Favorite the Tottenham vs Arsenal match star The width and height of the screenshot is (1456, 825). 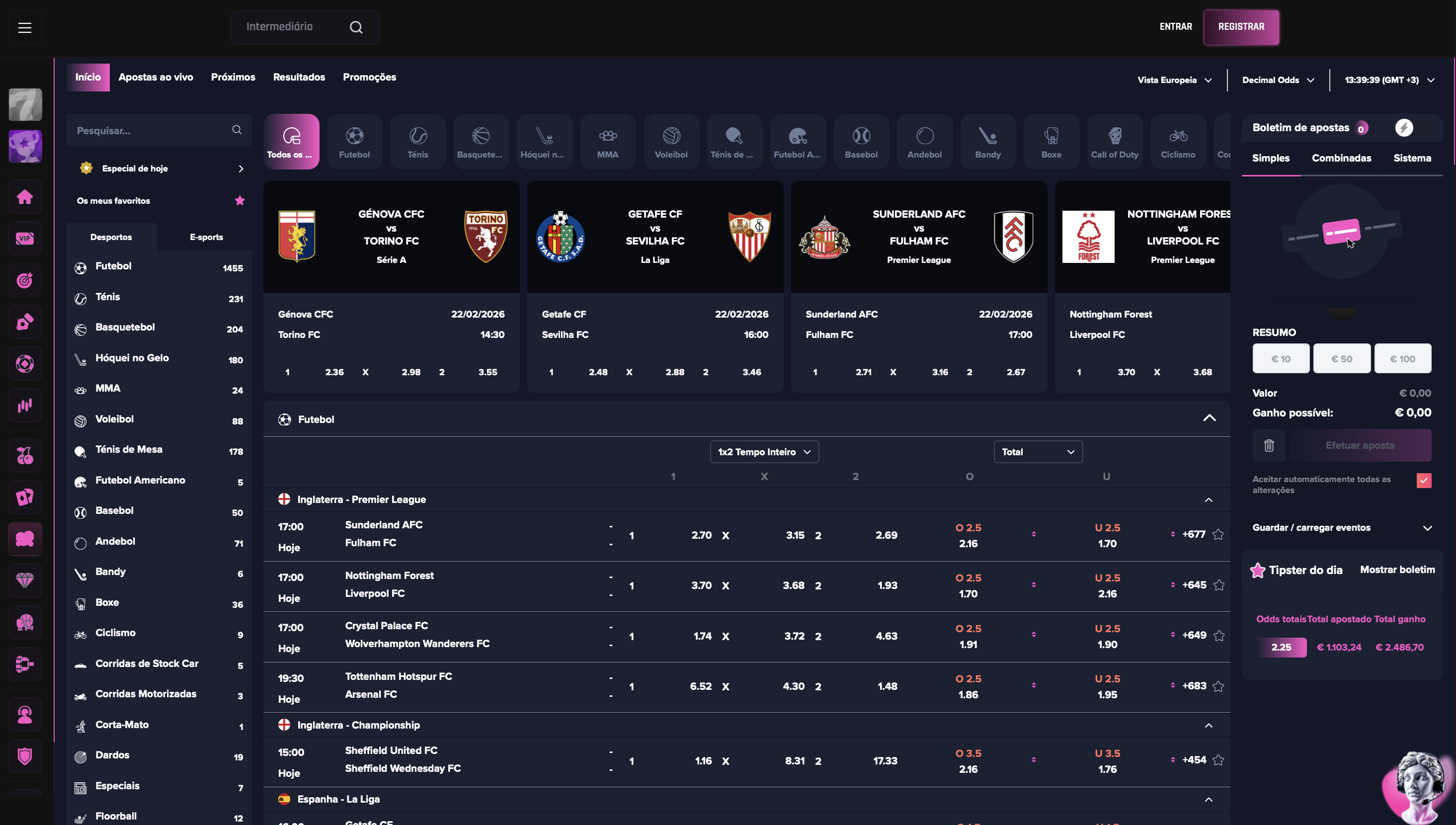coord(1218,686)
